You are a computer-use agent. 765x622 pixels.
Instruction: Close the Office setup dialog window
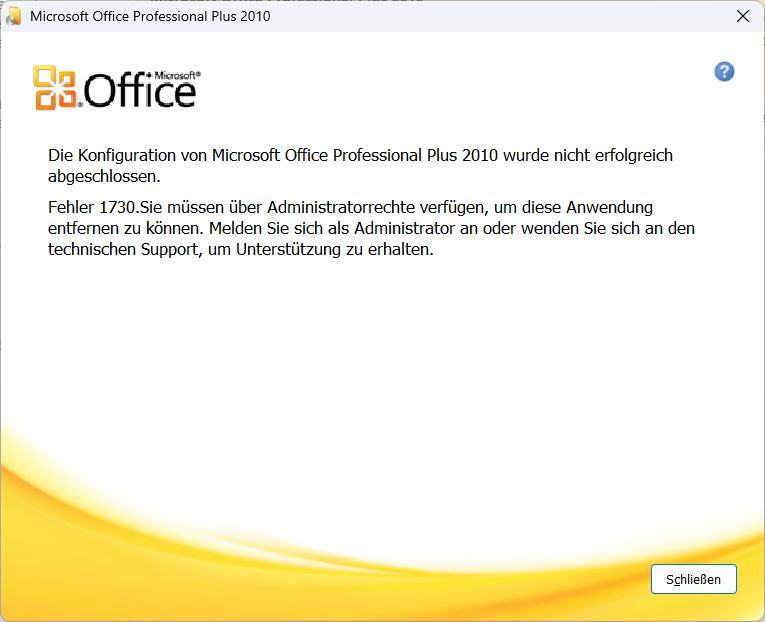(743, 16)
